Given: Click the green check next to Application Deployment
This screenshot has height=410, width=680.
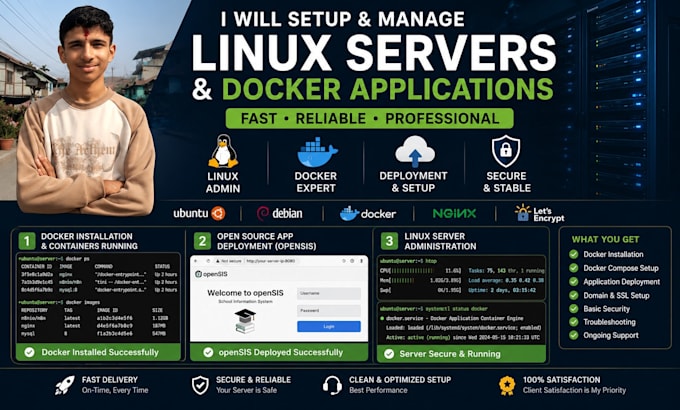Looking at the screenshot, I should [x=574, y=282].
